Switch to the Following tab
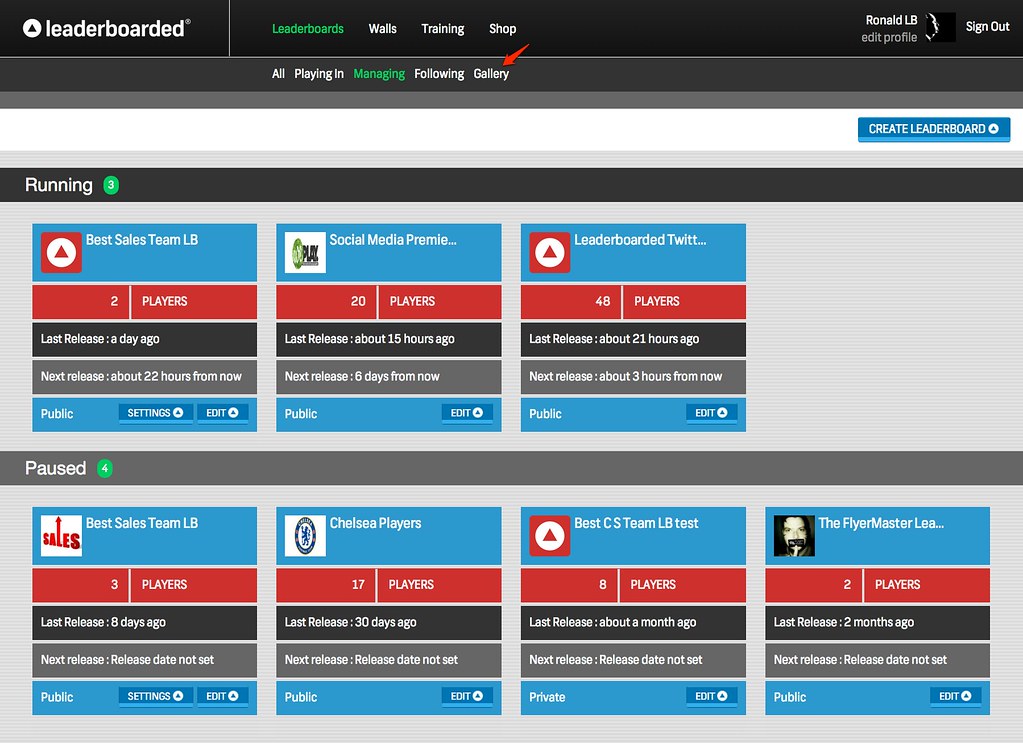The image size is (1023, 743). 439,74
